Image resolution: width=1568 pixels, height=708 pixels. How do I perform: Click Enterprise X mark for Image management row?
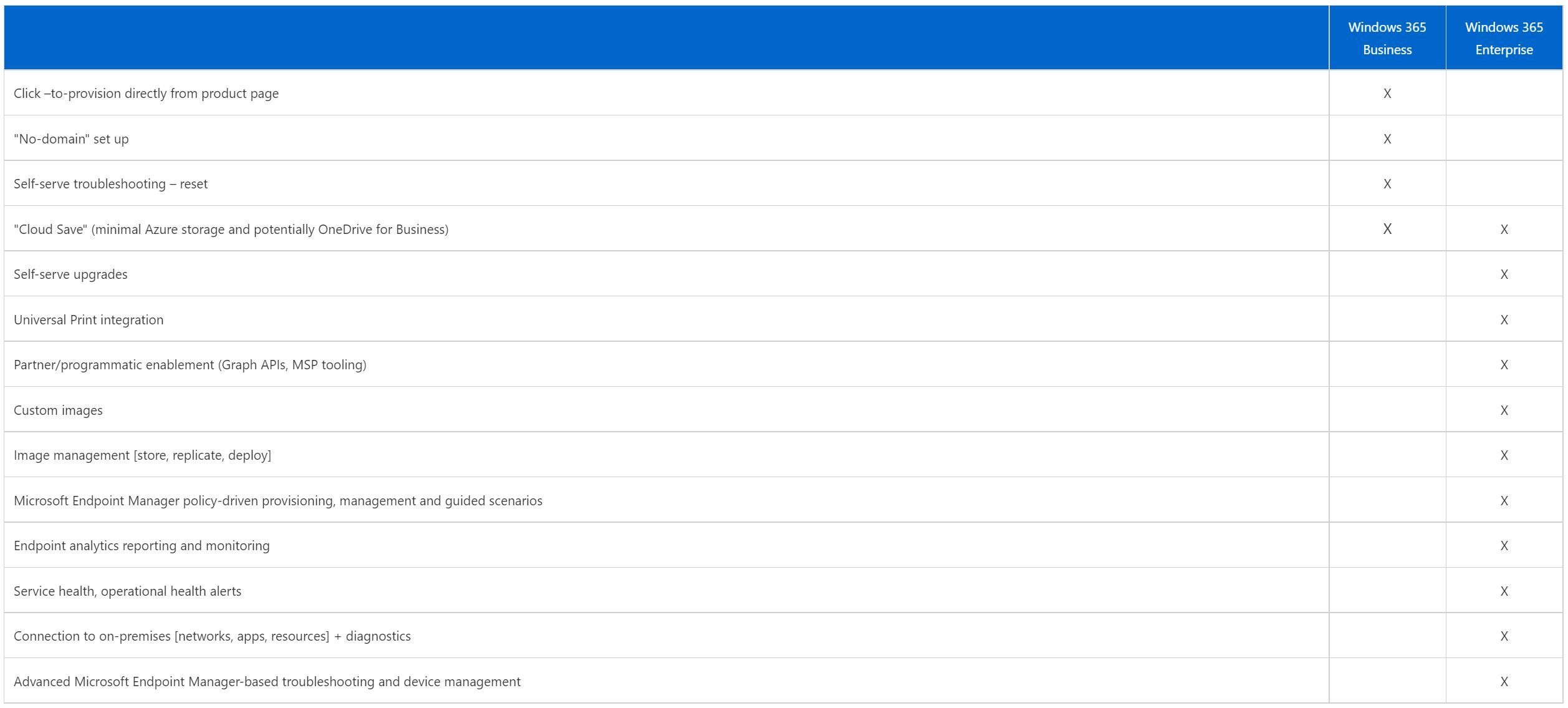(x=1504, y=455)
